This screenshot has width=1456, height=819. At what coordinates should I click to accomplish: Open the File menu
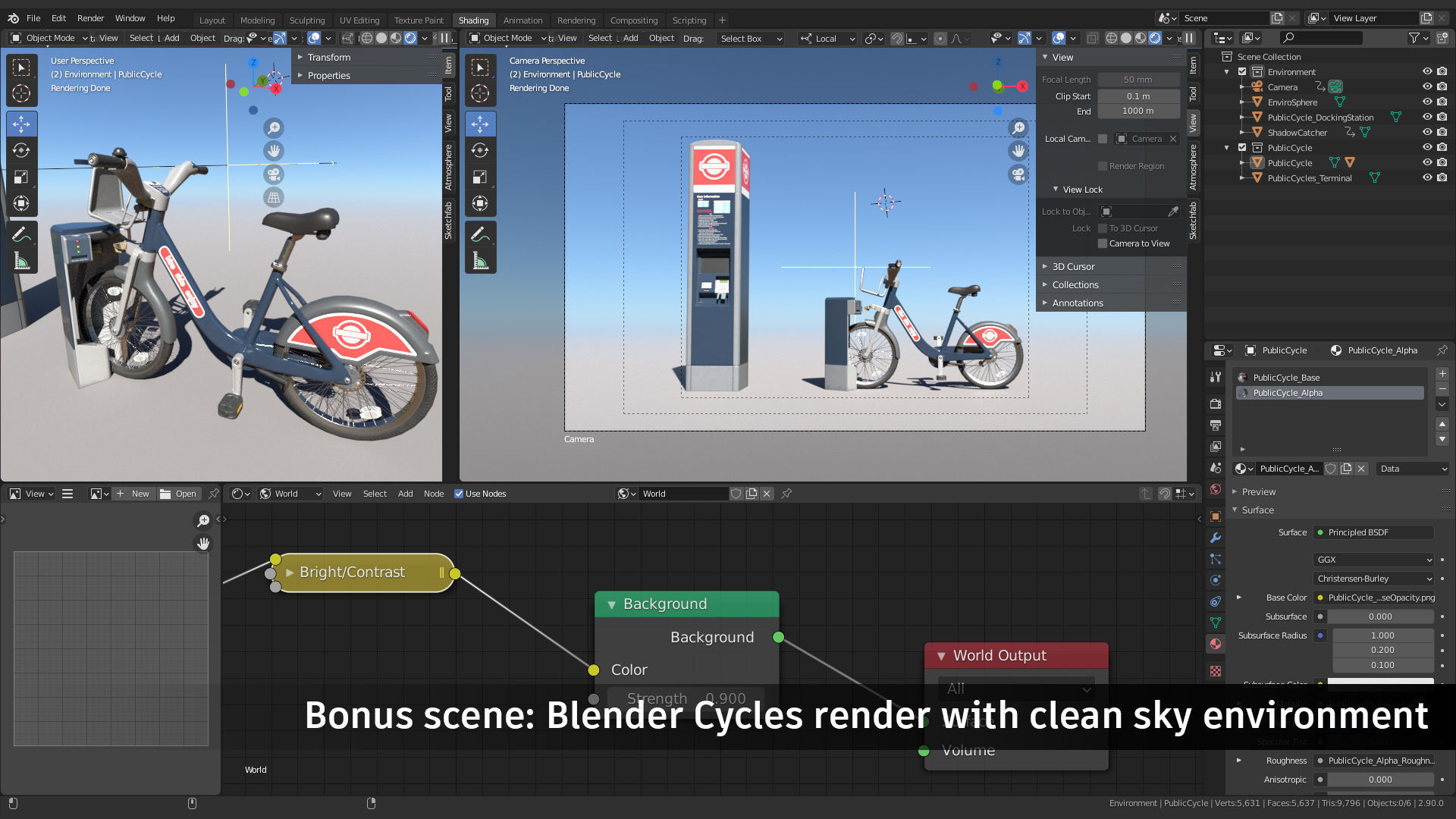point(33,18)
